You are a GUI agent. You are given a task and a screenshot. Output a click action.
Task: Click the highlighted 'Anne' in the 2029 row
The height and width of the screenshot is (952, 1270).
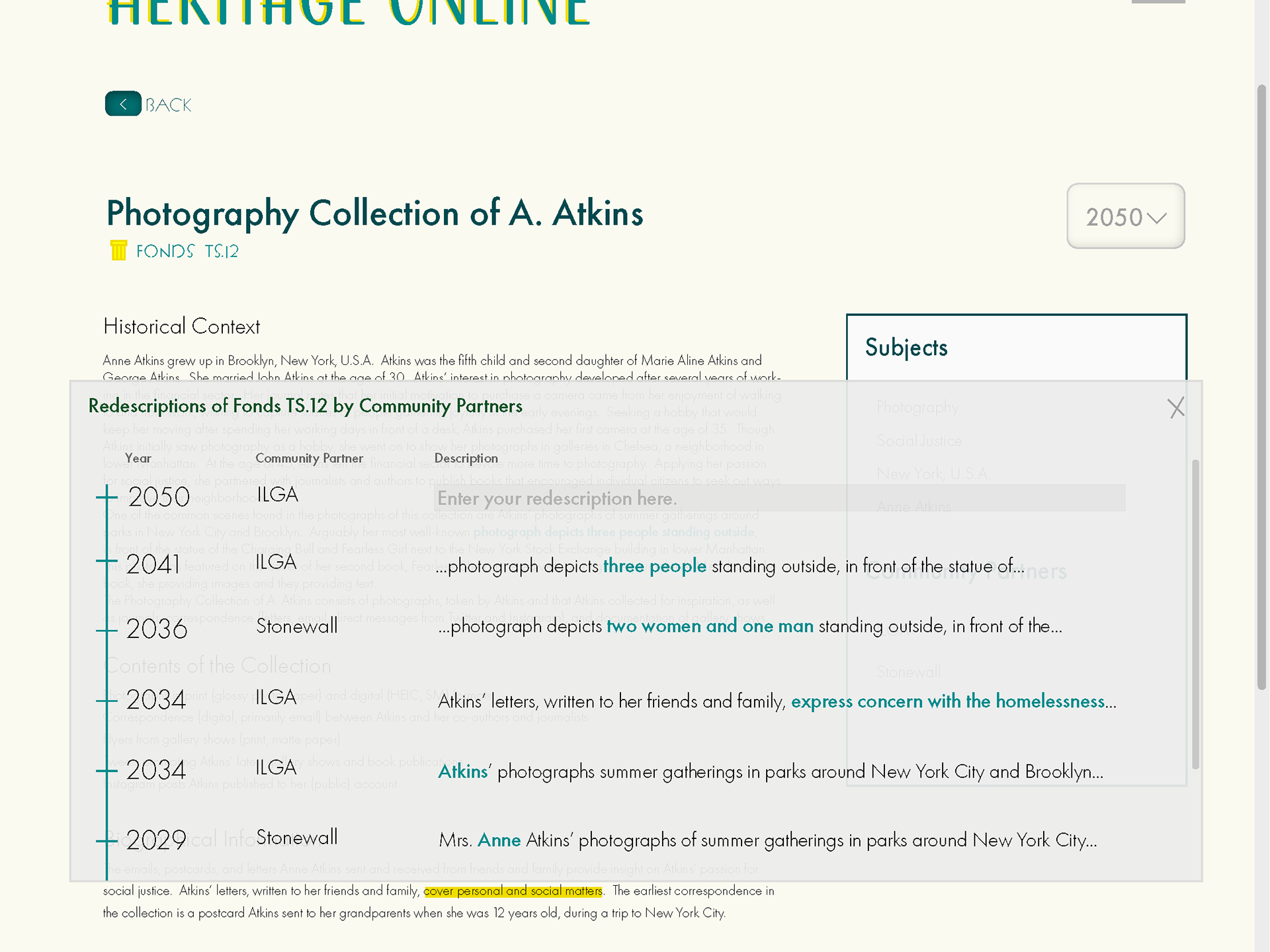click(x=499, y=840)
